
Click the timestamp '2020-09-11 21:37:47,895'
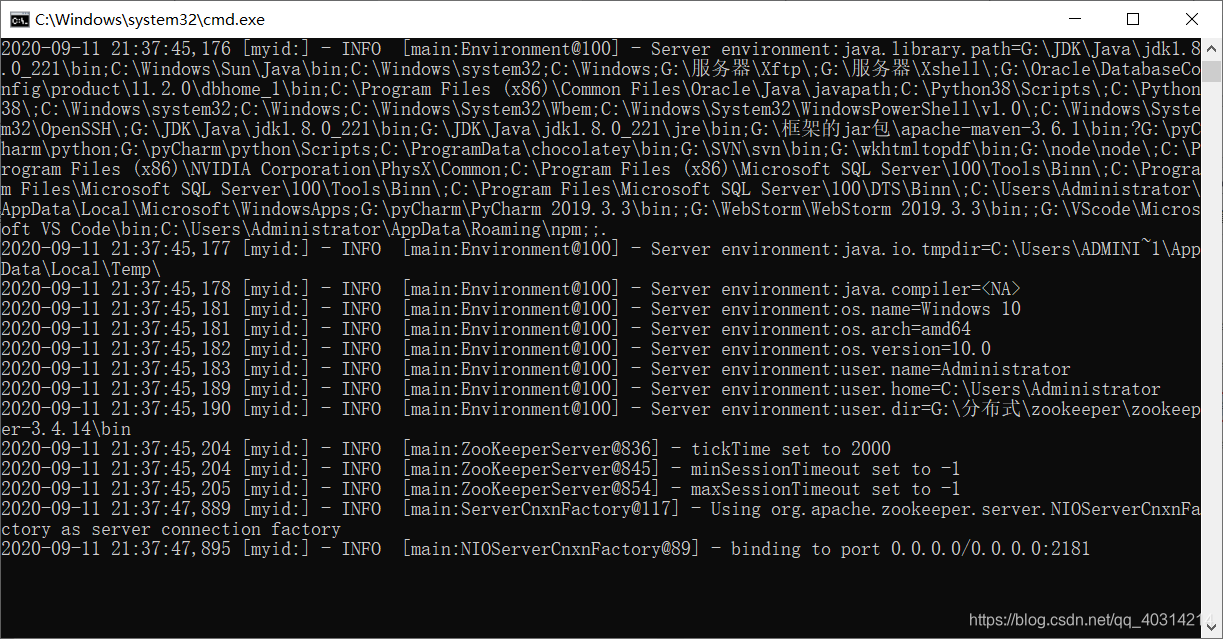(x=115, y=549)
